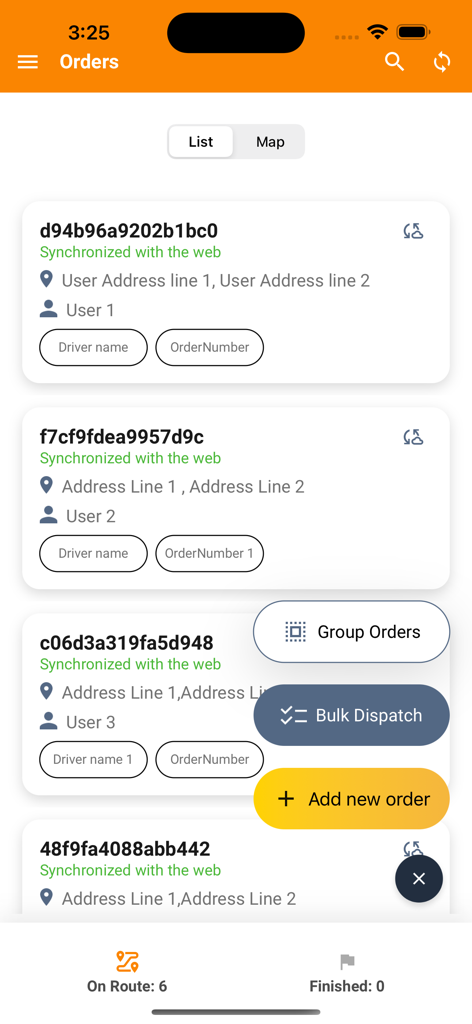Viewport: 472px width, 1024px height.
Task: Tap the Wi-Fi status icon
Action: pos(377,31)
